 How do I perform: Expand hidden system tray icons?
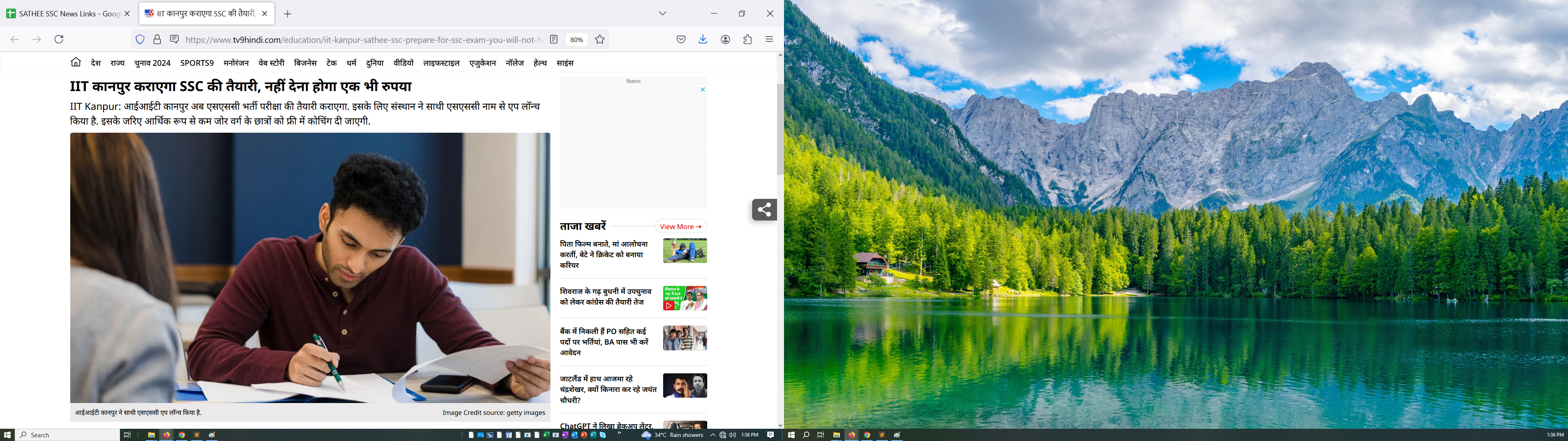click(x=713, y=435)
